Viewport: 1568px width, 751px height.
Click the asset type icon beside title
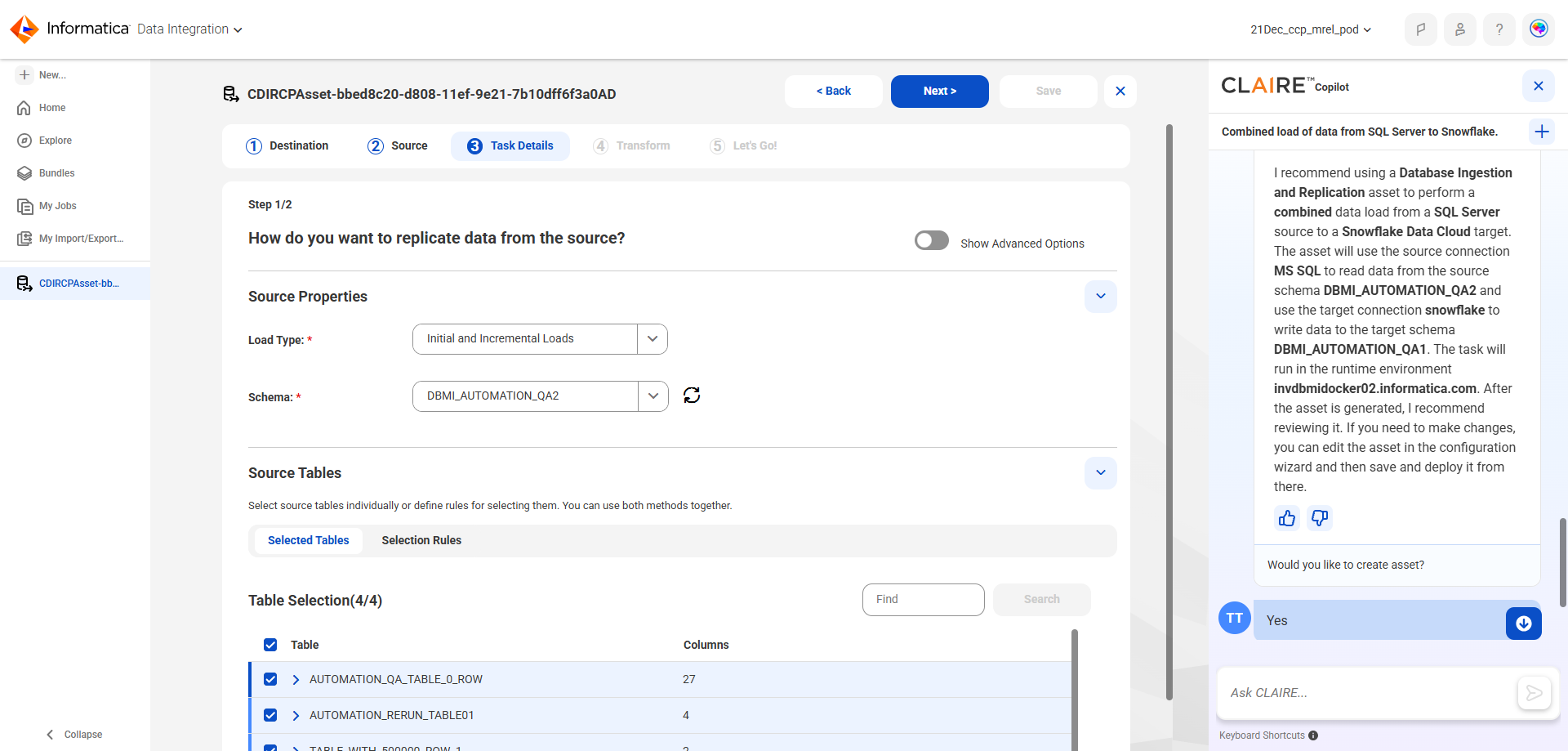pos(231,94)
